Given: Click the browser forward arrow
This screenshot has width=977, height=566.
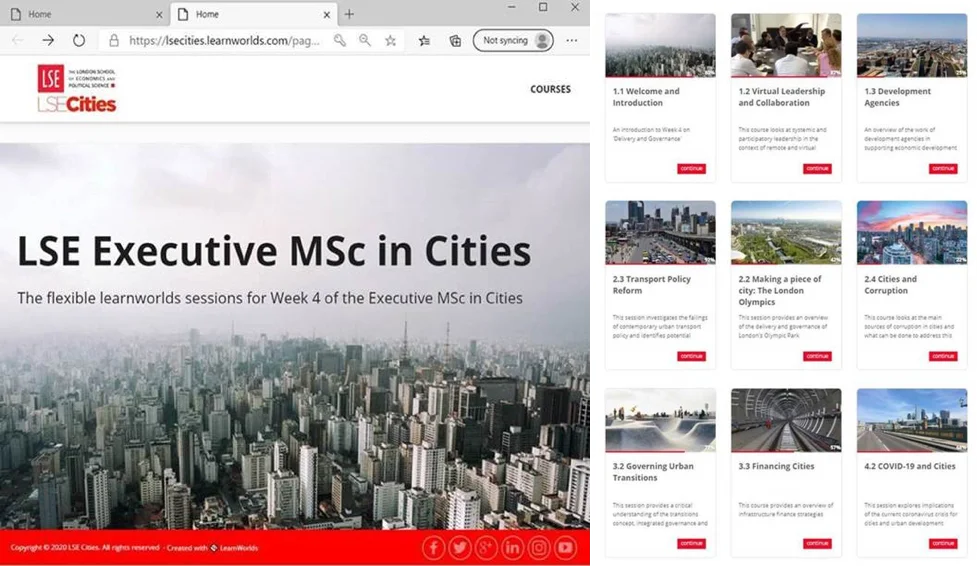Looking at the screenshot, I should tap(48, 41).
